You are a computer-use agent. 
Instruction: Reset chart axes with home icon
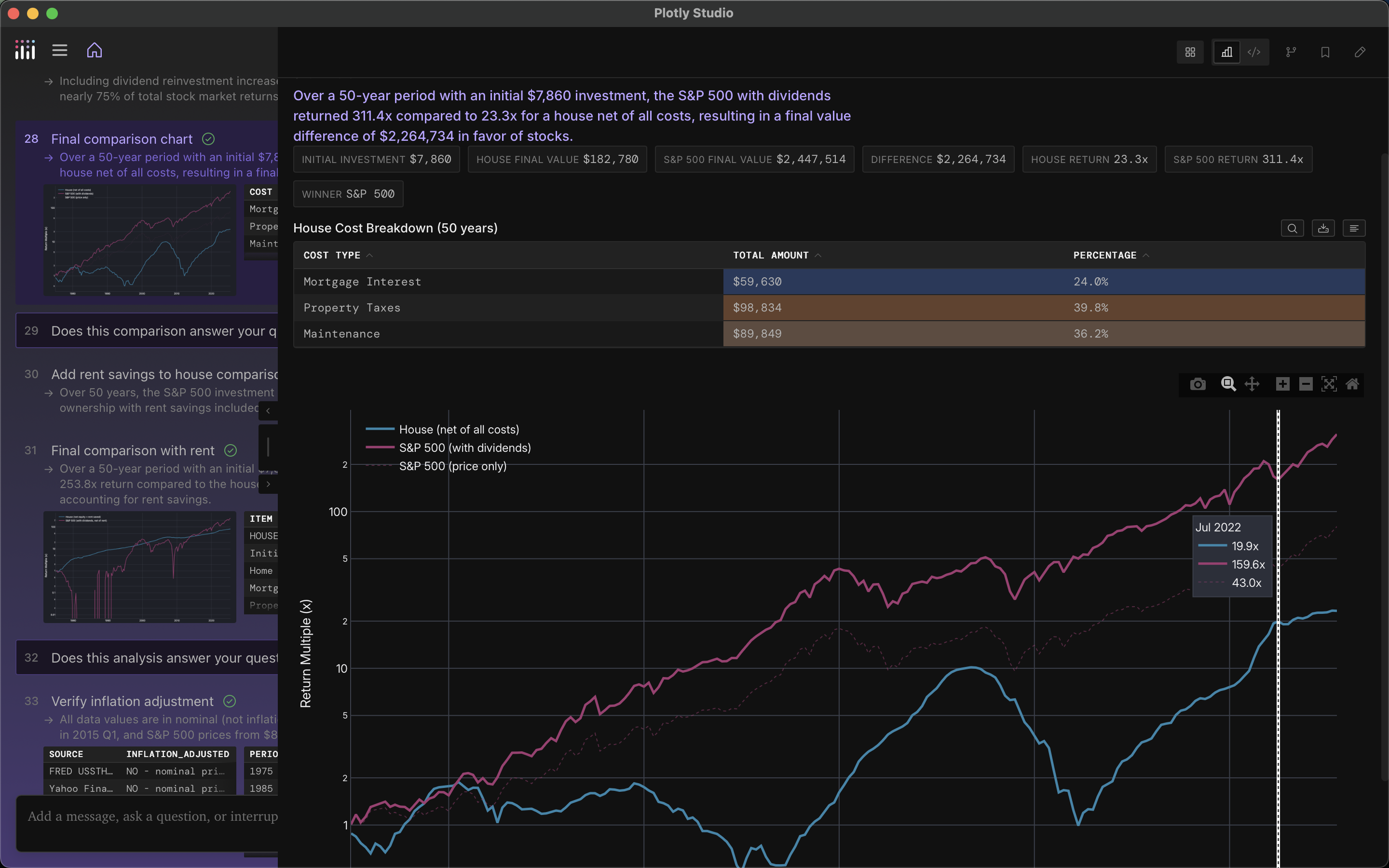point(1352,384)
